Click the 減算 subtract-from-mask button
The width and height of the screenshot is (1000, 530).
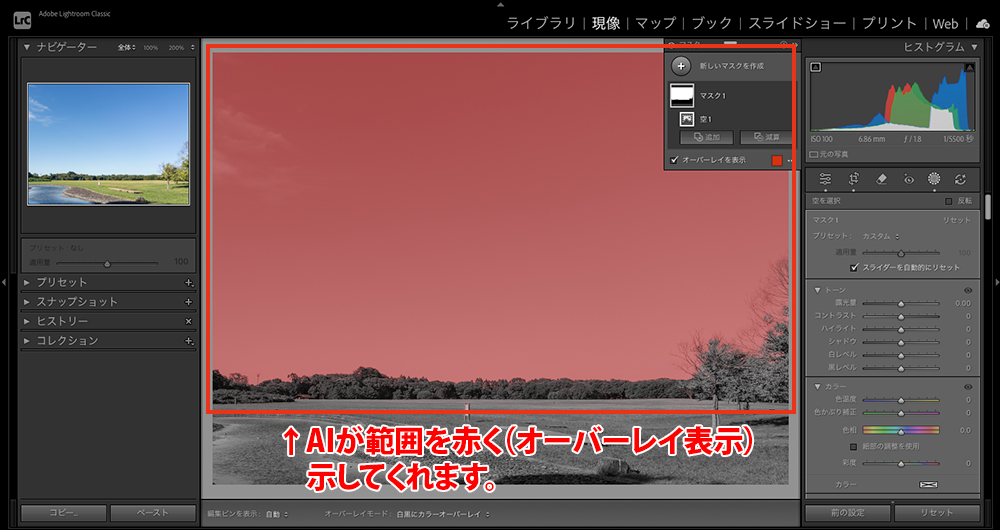click(x=766, y=138)
